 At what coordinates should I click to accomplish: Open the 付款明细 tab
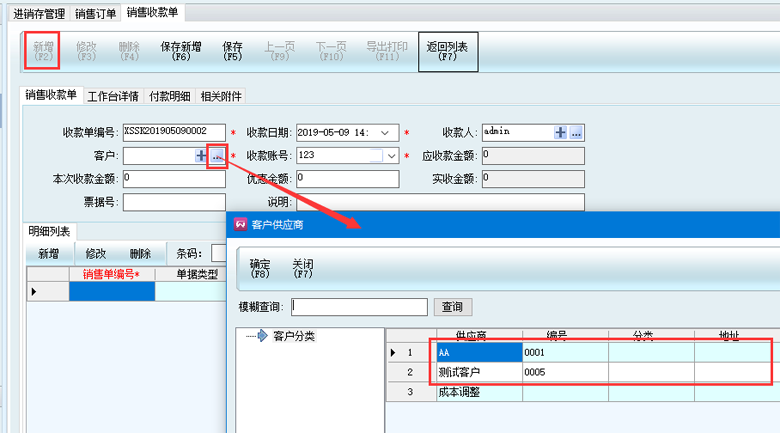(x=169, y=97)
